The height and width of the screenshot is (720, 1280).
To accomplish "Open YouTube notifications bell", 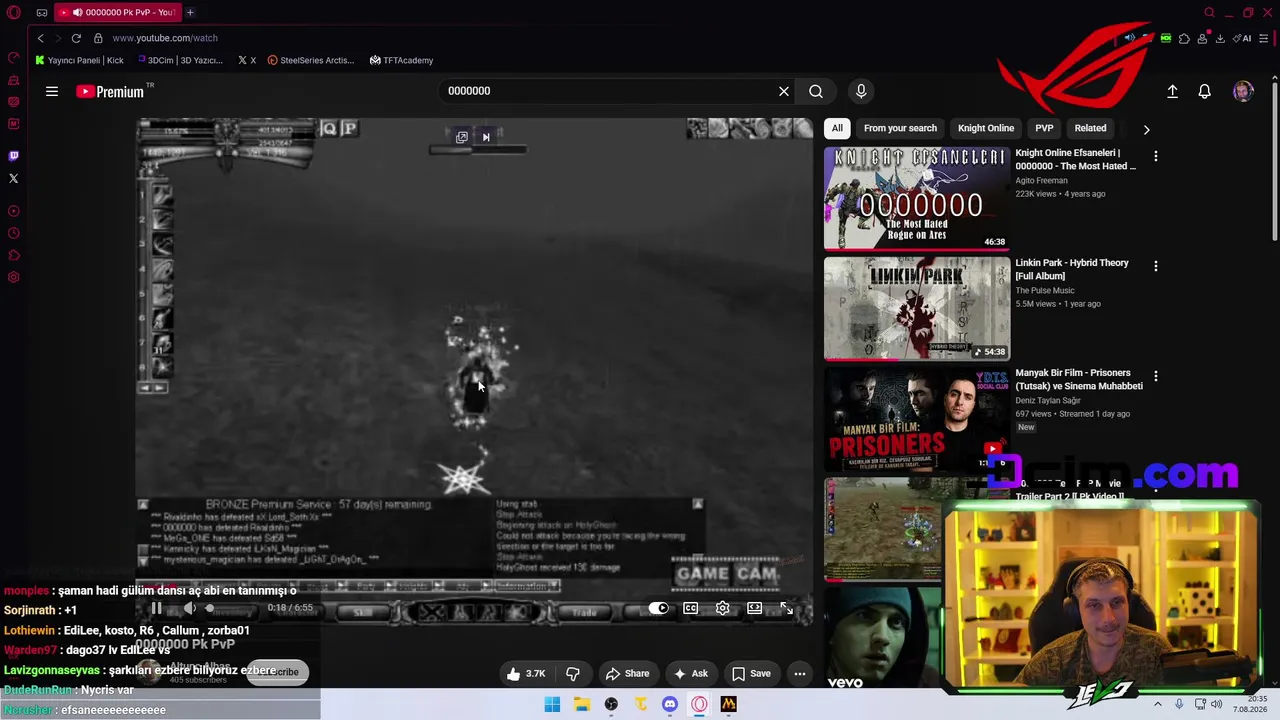I will 1205,91.
